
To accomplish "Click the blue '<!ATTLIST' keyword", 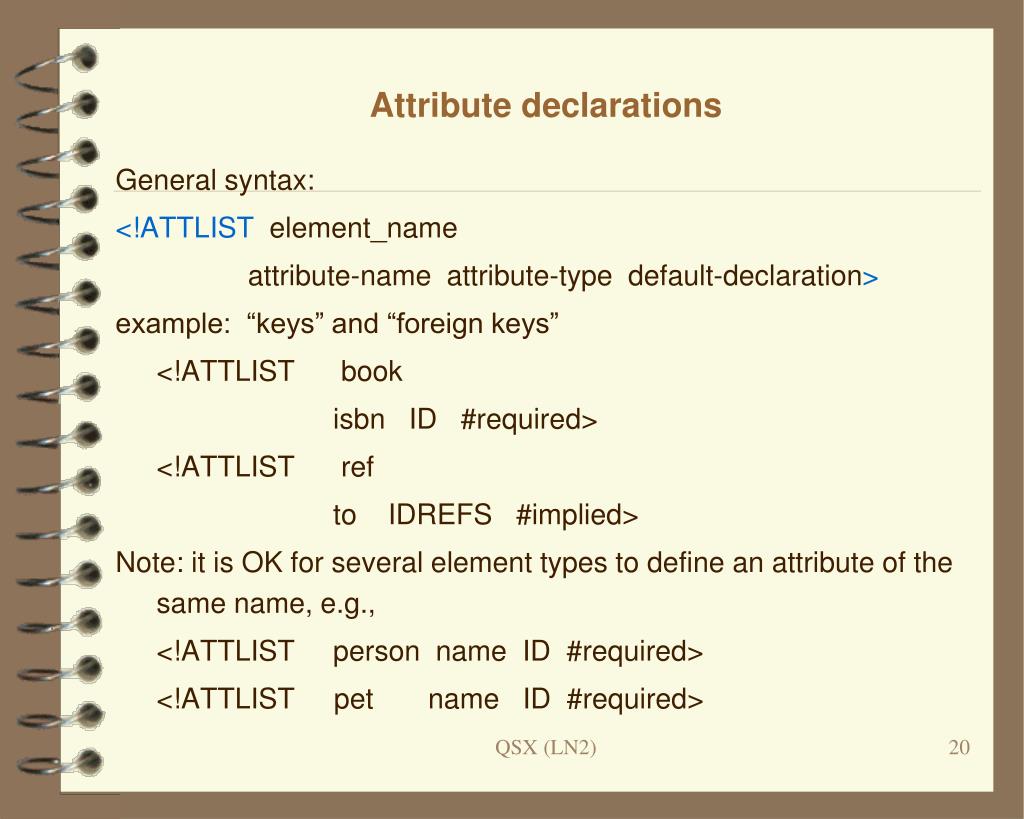I will 184,228.
